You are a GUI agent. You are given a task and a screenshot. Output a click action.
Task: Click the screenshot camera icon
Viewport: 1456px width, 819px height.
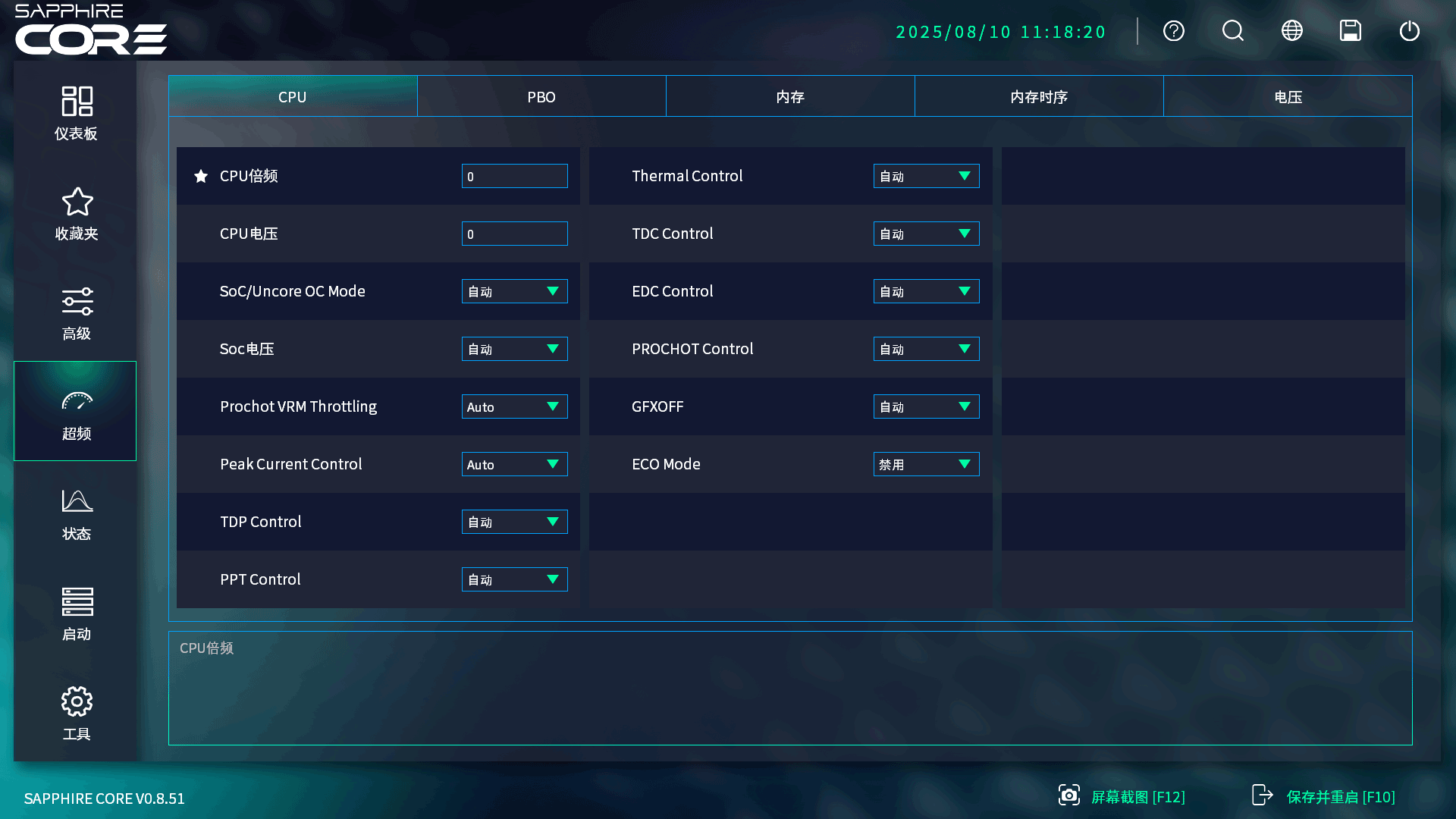[1069, 795]
